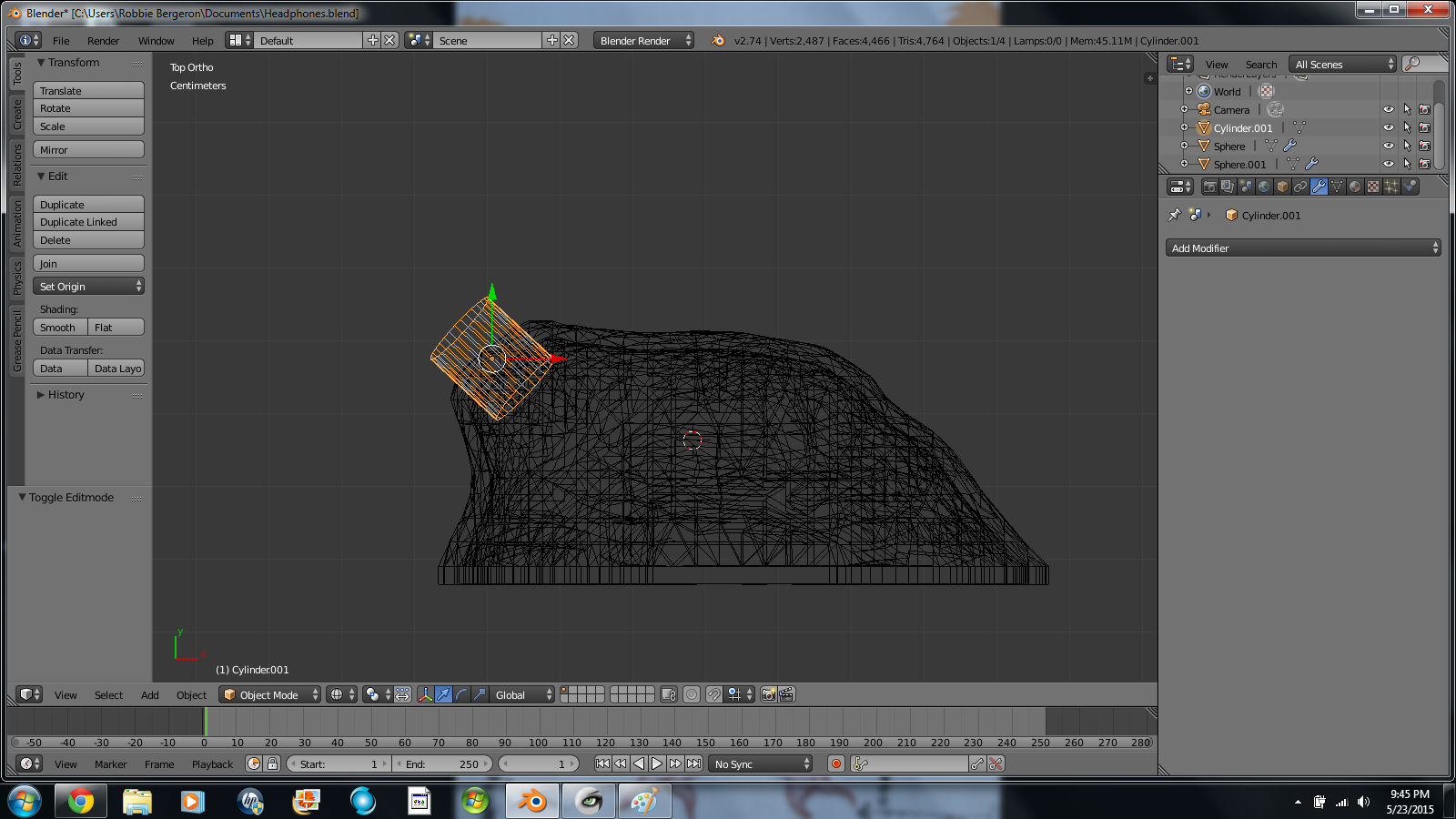Image resolution: width=1456 pixels, height=819 pixels.
Task: Click the Rotate button
Action: [88, 107]
